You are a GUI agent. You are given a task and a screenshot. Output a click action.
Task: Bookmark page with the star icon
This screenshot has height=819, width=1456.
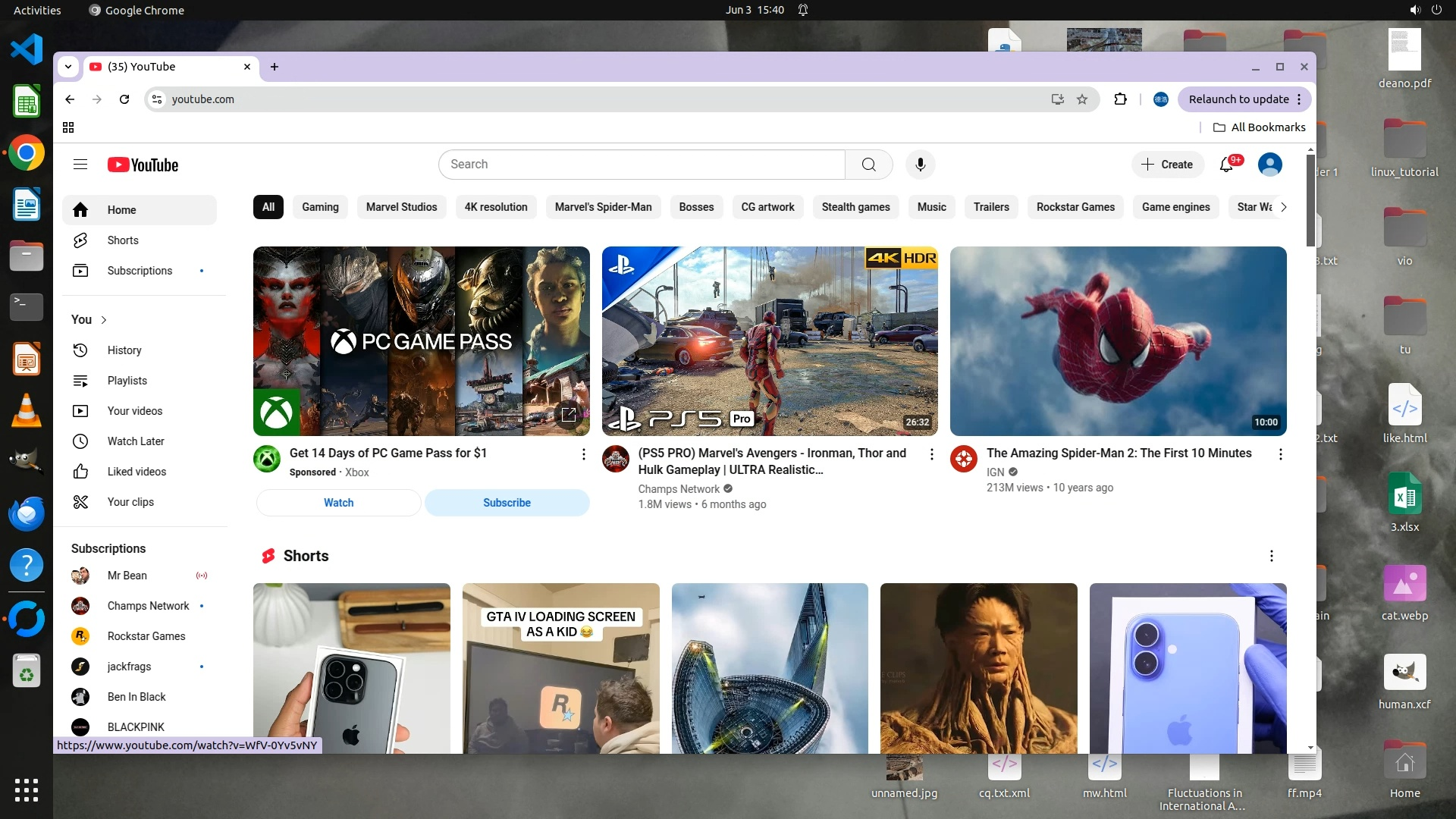point(1082,99)
